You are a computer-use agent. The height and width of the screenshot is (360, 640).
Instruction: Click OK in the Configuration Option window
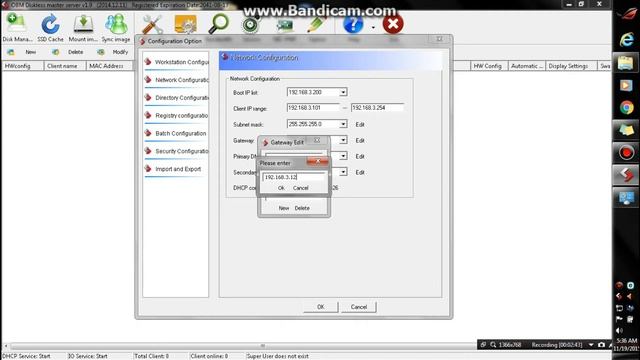[321, 307]
